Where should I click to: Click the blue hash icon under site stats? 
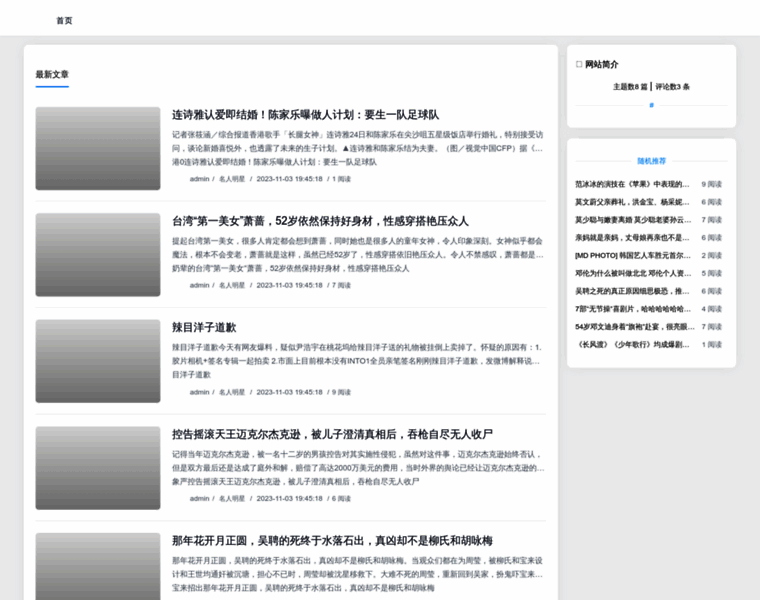coord(651,105)
